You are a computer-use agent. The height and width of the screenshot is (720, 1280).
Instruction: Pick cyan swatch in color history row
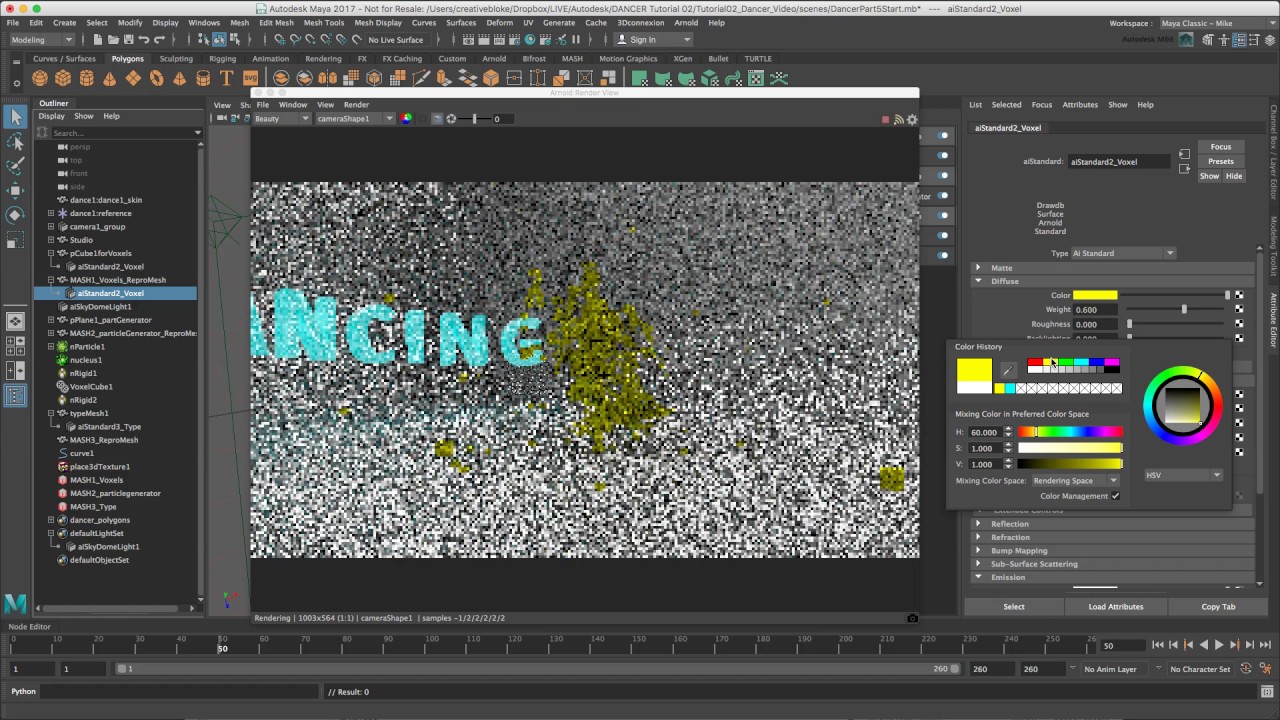pos(1009,388)
